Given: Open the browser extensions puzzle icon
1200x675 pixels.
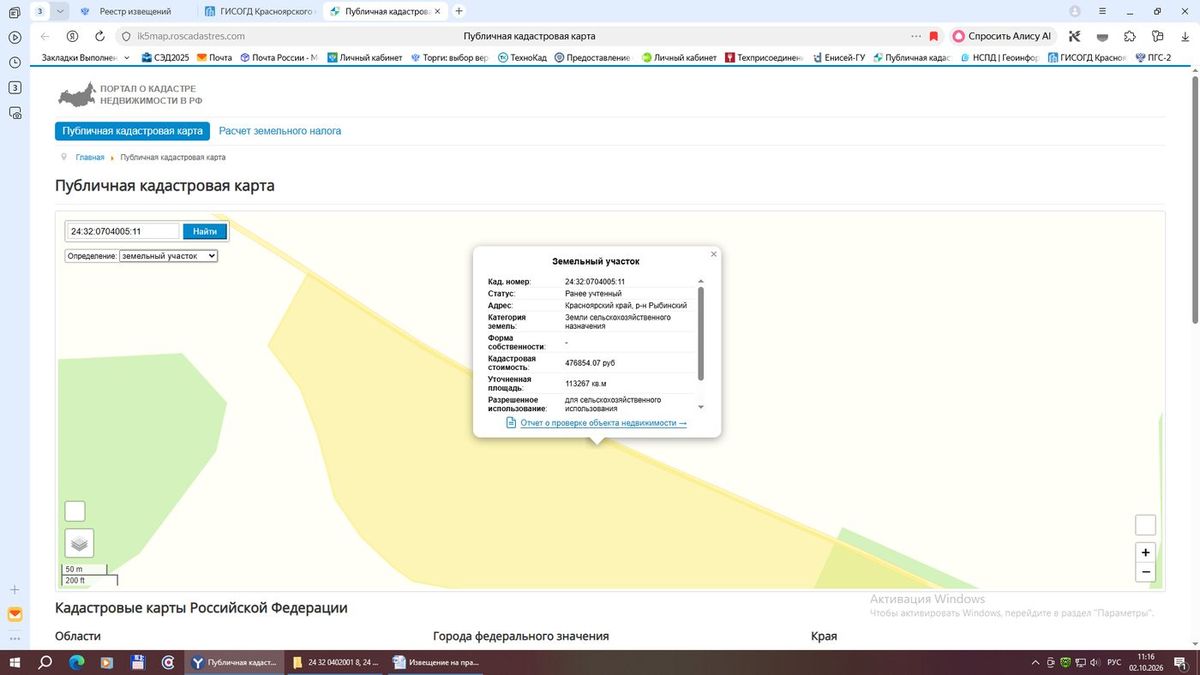Looking at the screenshot, I should [1129, 36].
